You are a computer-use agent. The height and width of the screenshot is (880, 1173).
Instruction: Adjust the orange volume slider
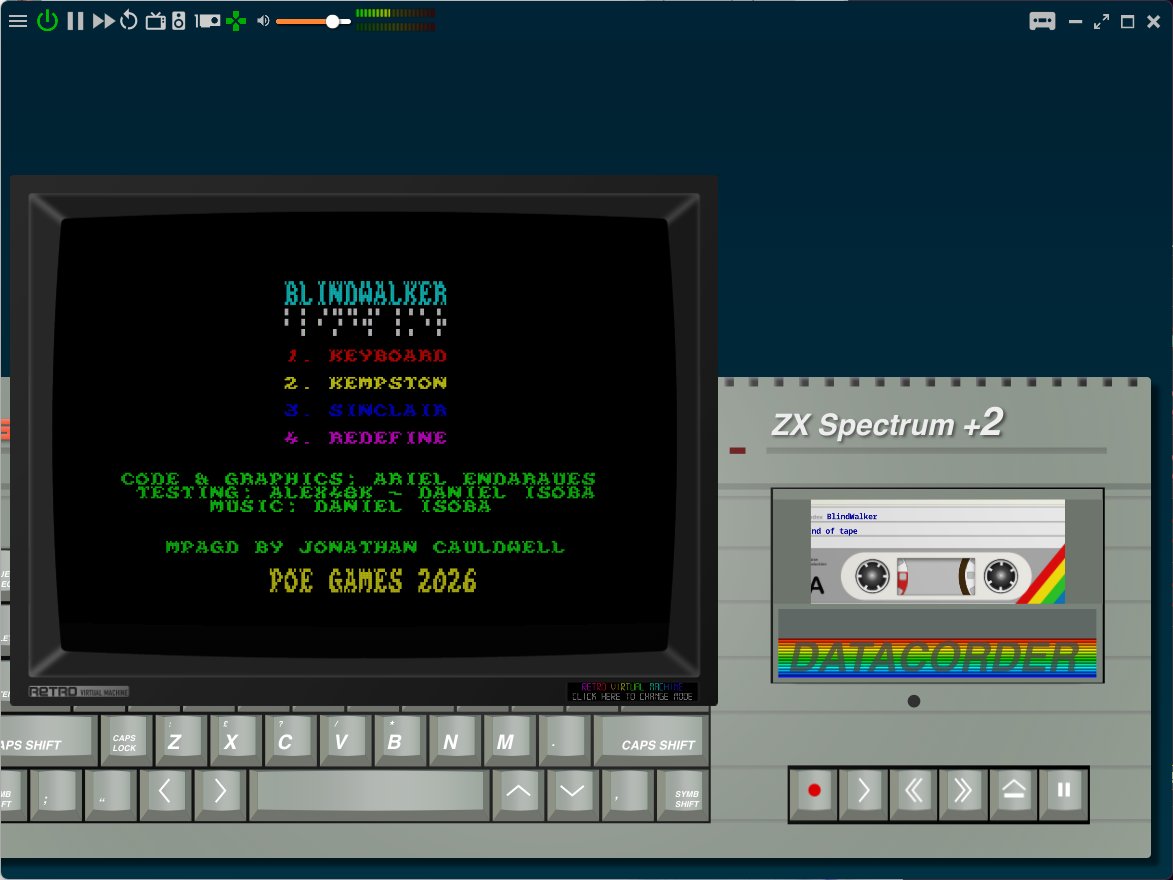313,22
